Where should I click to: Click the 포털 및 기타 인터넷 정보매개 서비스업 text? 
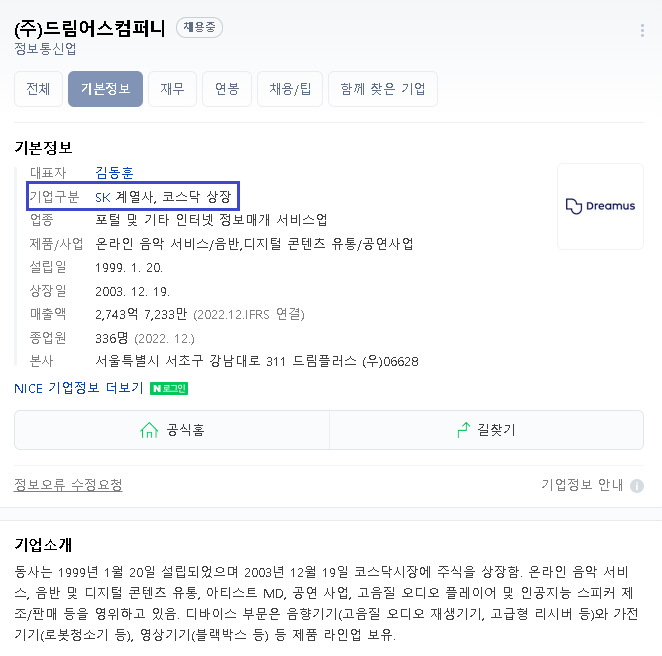point(211,220)
